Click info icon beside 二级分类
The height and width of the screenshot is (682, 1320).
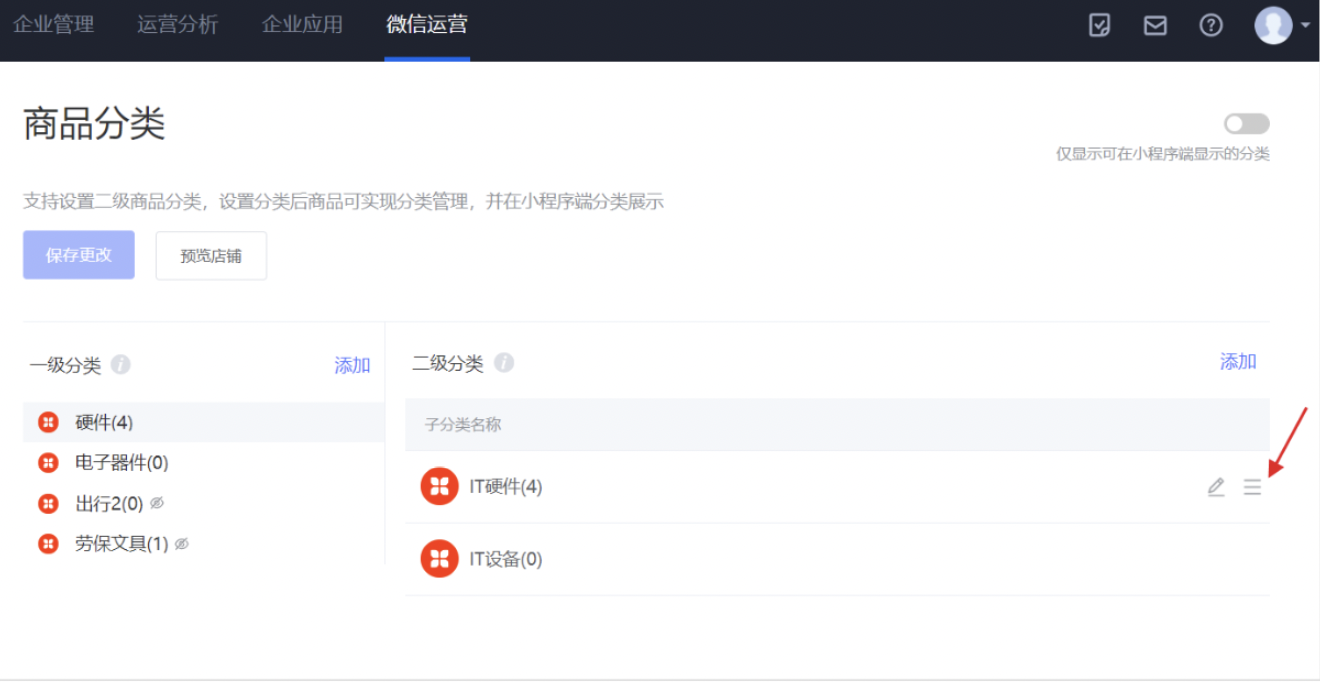(504, 363)
